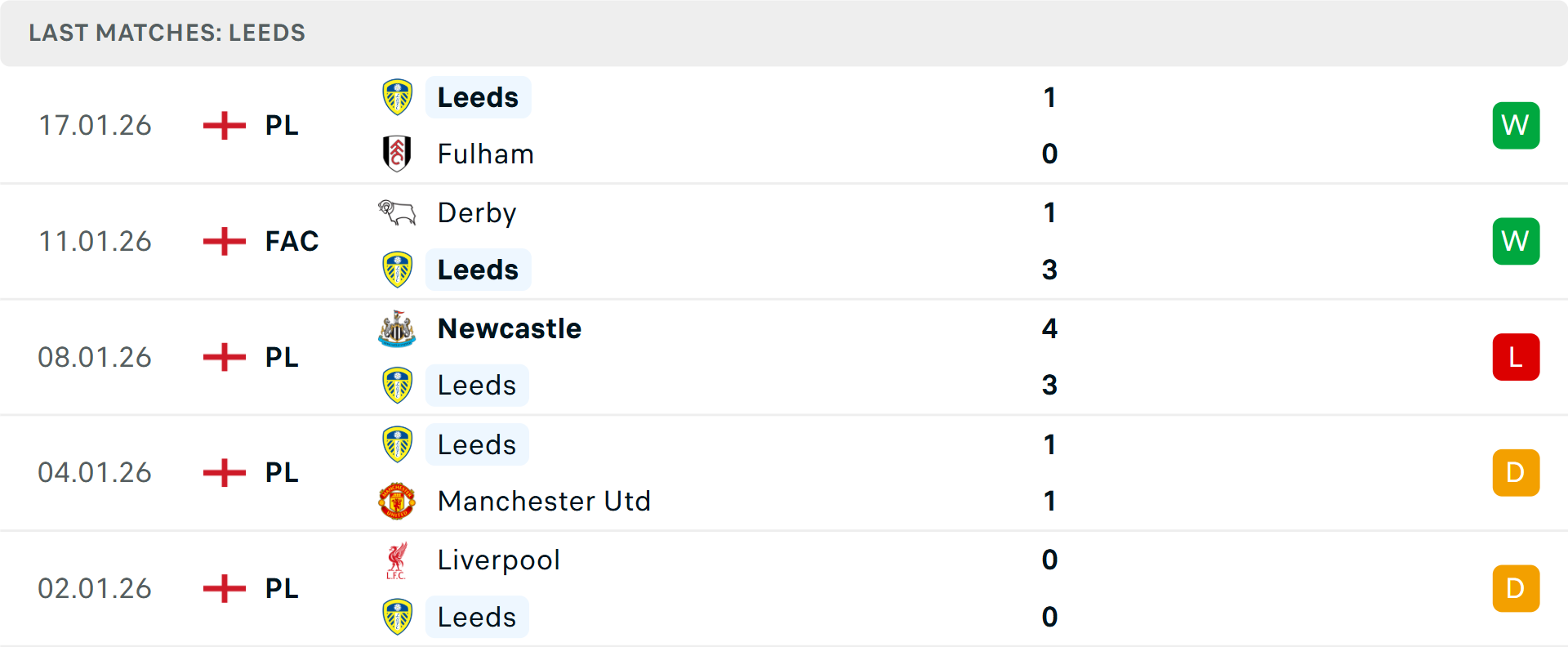Image resolution: width=1568 pixels, height=647 pixels.
Task: Click the Liverpool club crest
Action: [x=397, y=560]
